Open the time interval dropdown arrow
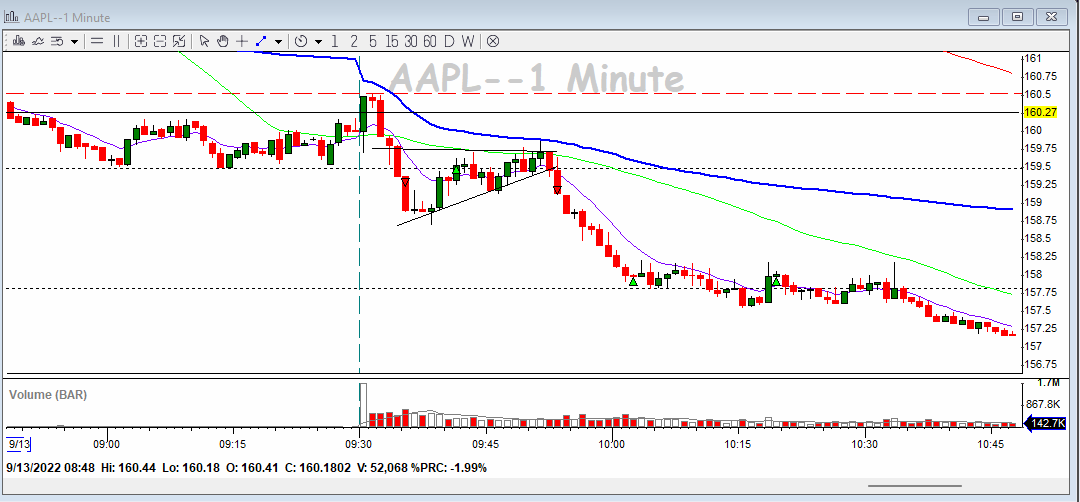 tap(318, 41)
